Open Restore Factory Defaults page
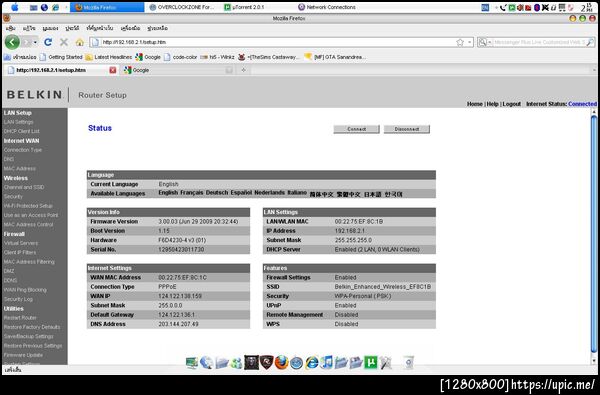This screenshot has width=600, height=395. [32, 327]
